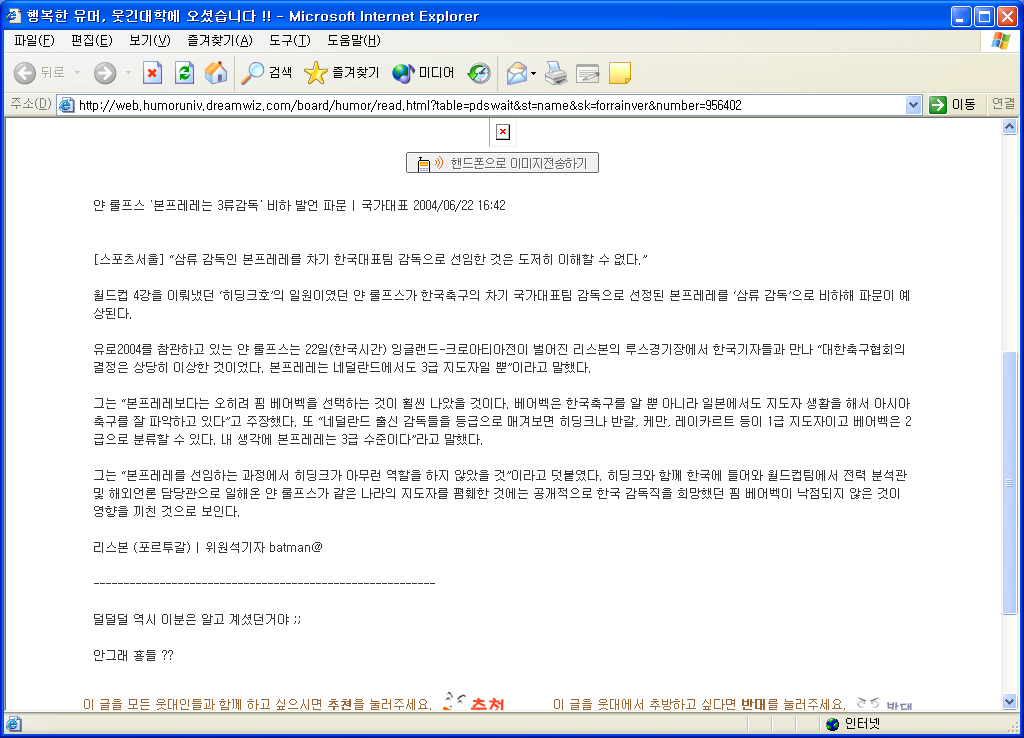1024x738 pixels.
Task: Open the Search (검색) toolbar button
Action: pyautogui.click(x=266, y=72)
